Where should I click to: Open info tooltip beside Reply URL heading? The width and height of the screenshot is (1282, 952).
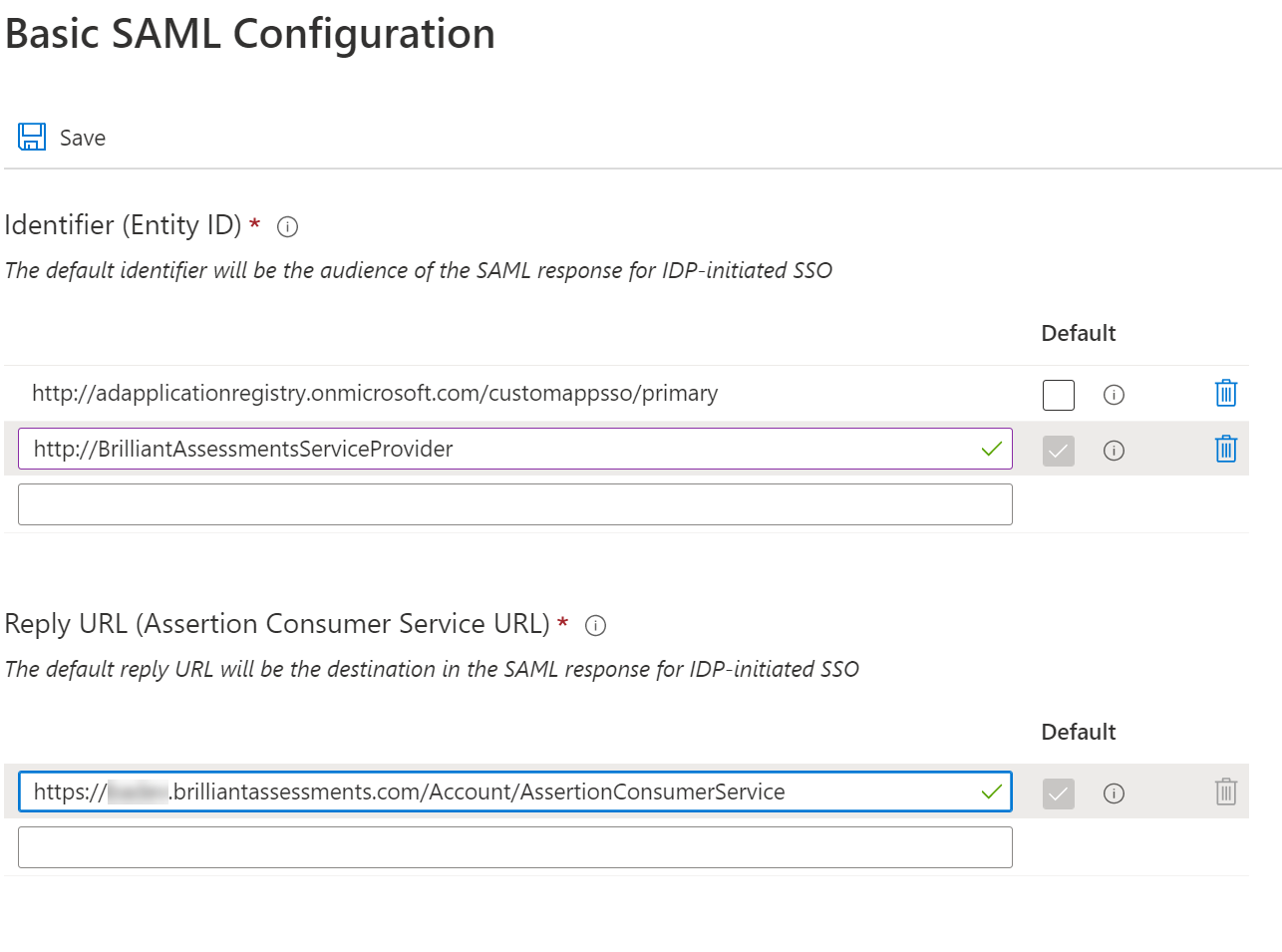[x=595, y=625]
